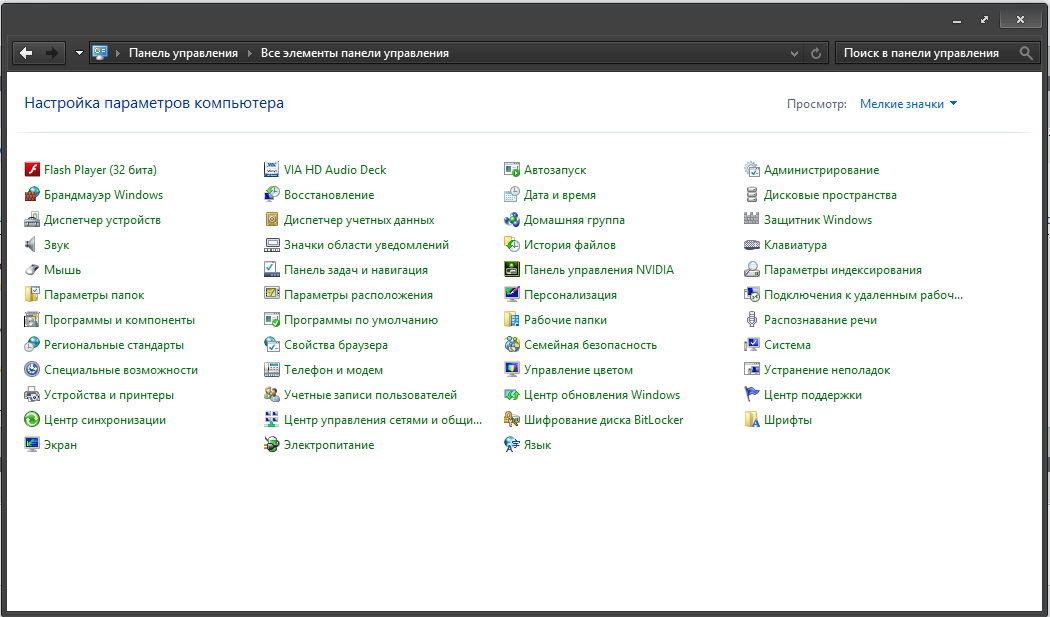This screenshot has height=617, width=1050.
Task: Click the Электропитание icon
Action: (x=271, y=445)
